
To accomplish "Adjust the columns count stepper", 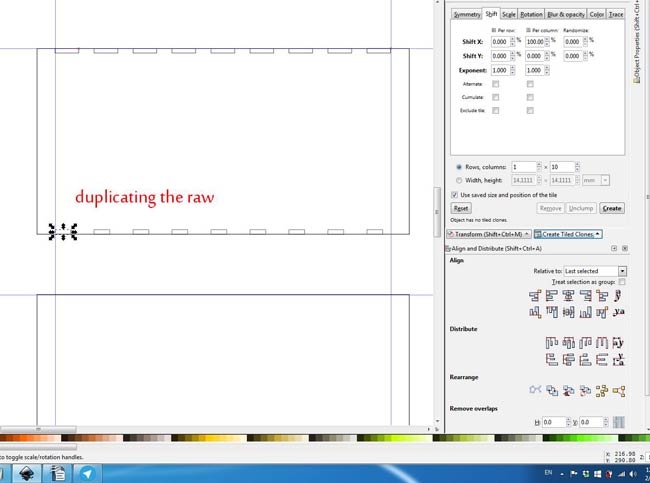I will click(577, 167).
